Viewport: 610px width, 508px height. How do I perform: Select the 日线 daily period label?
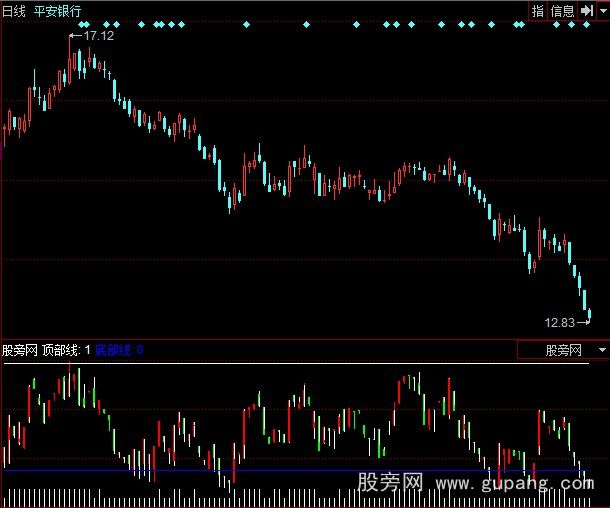tap(16, 10)
